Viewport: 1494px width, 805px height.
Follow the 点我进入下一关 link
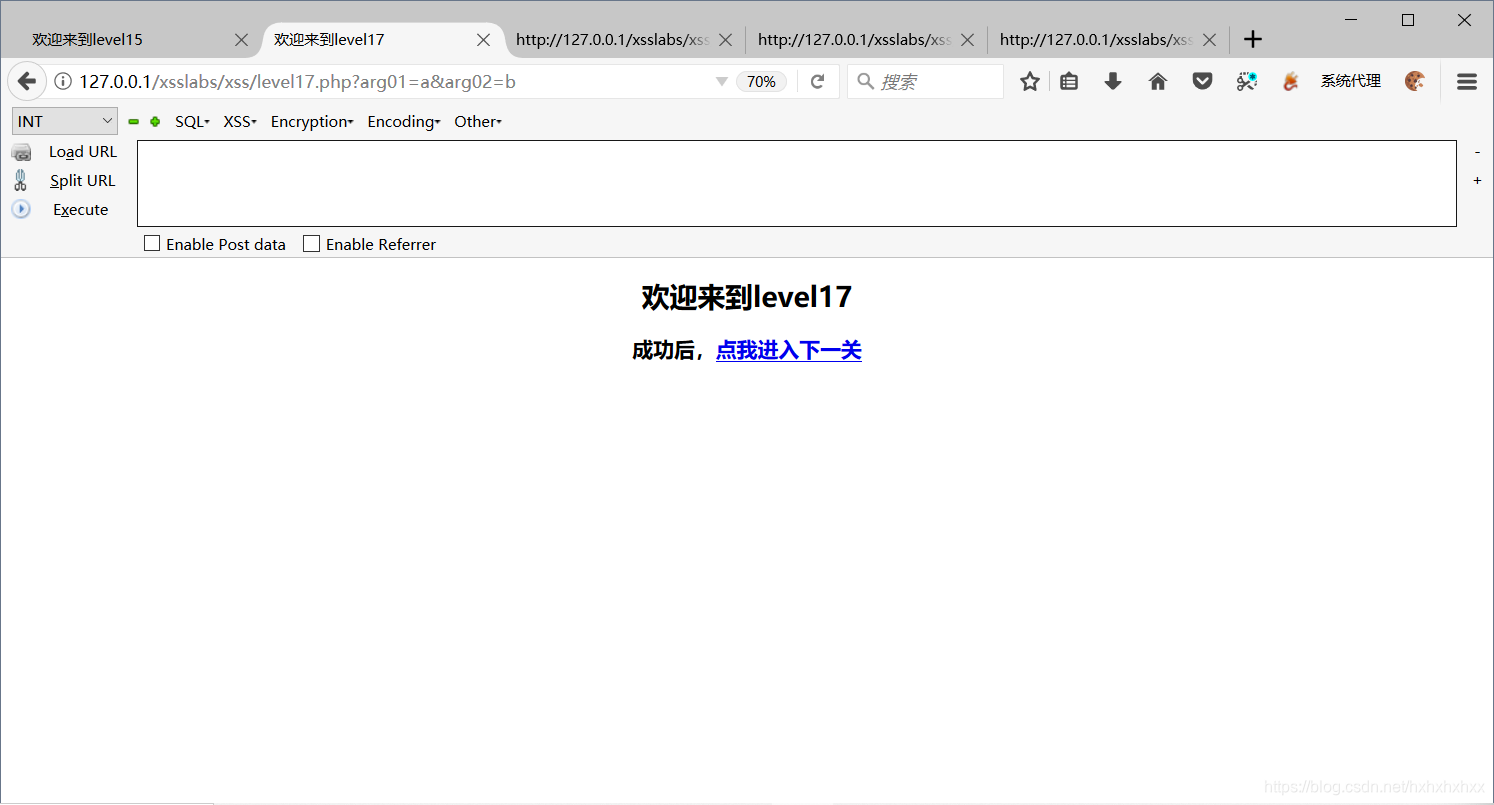coord(789,351)
